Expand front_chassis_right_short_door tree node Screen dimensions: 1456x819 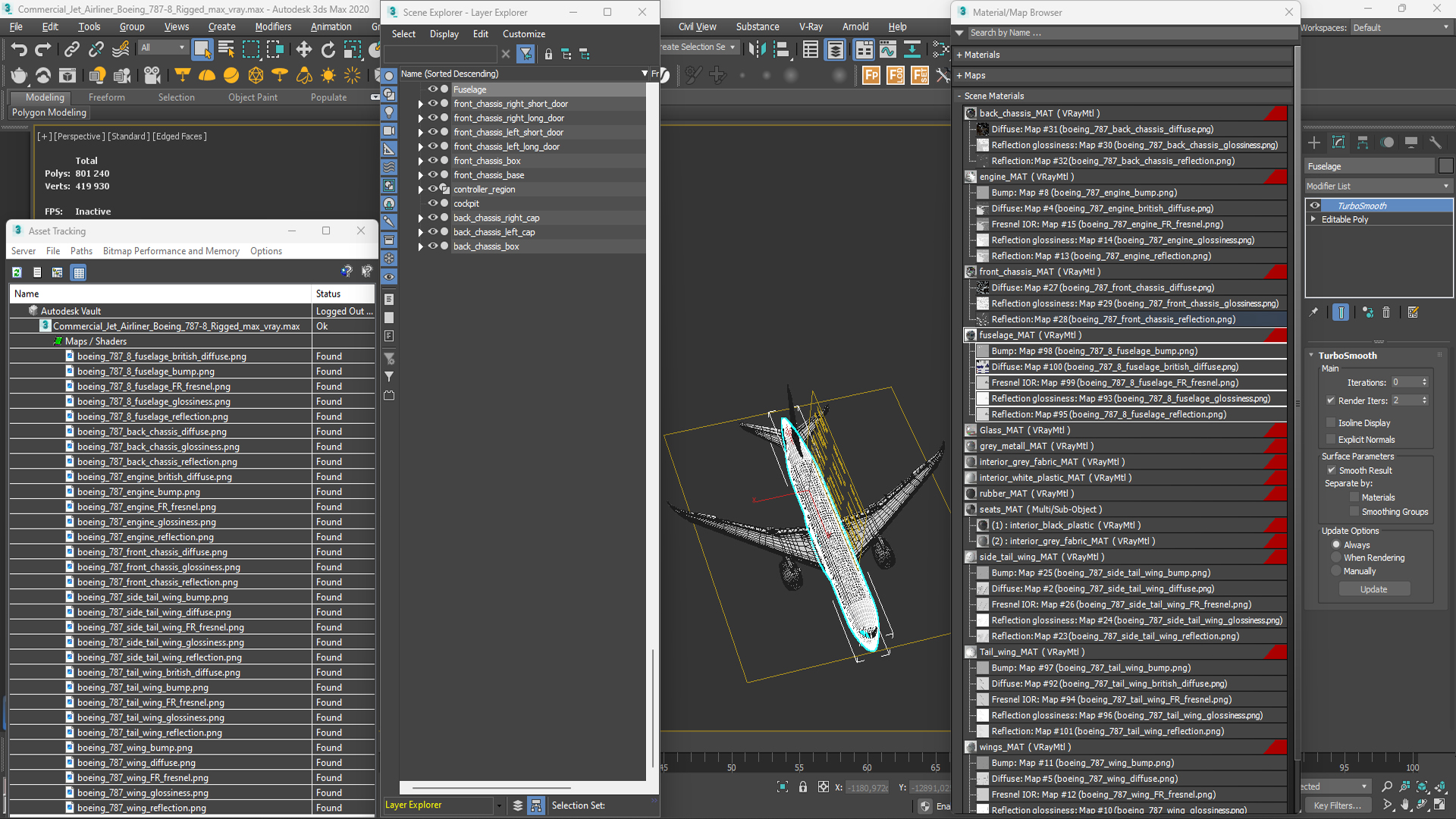421,104
